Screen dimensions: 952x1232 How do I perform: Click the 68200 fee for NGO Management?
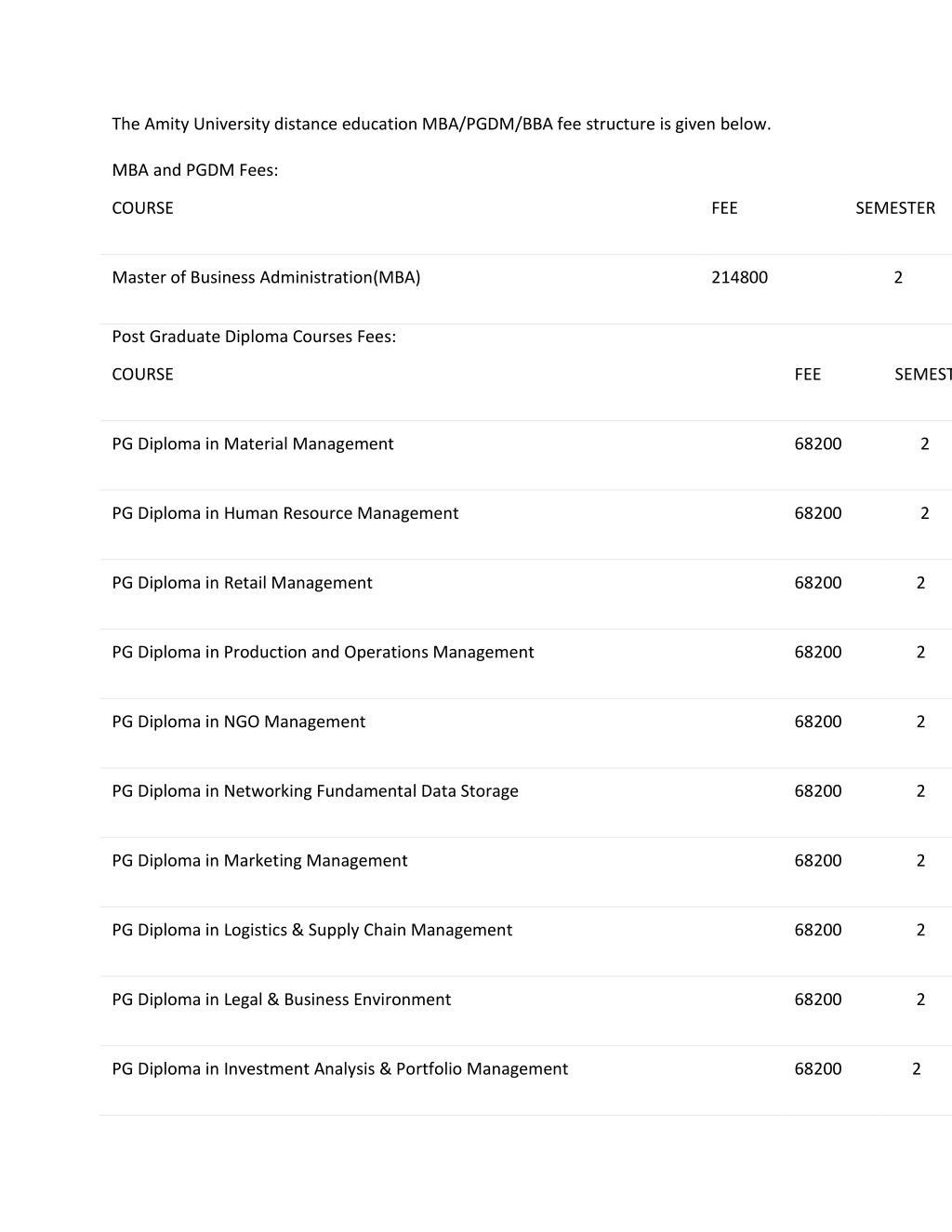(x=818, y=722)
